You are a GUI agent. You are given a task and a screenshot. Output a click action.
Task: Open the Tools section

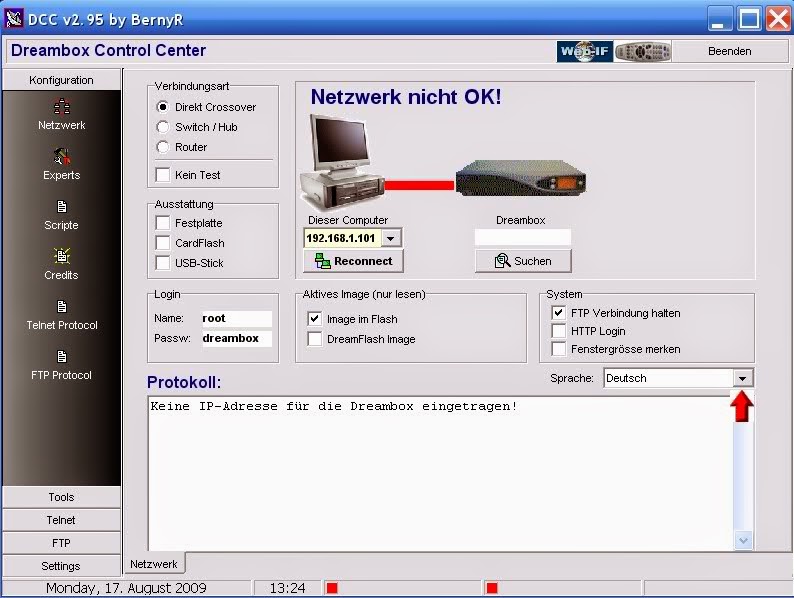61,497
